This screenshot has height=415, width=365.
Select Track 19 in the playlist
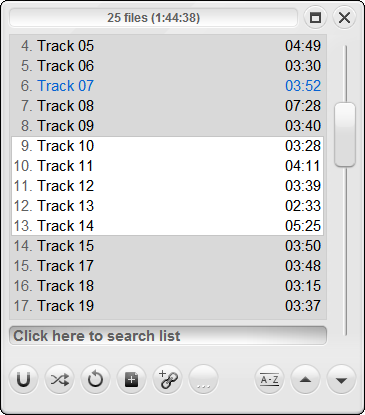(x=167, y=306)
